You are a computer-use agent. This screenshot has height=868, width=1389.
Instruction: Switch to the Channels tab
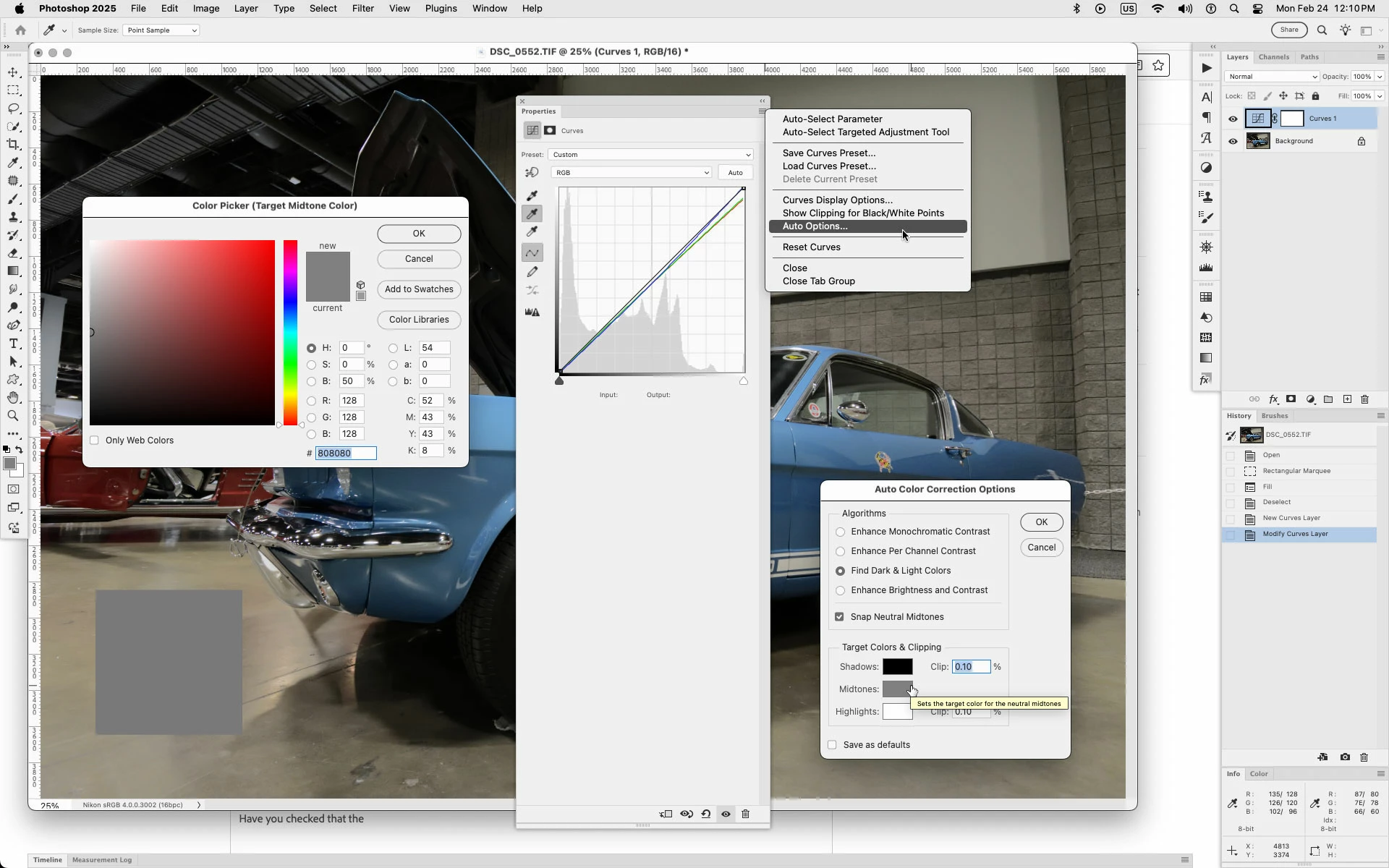1273,57
